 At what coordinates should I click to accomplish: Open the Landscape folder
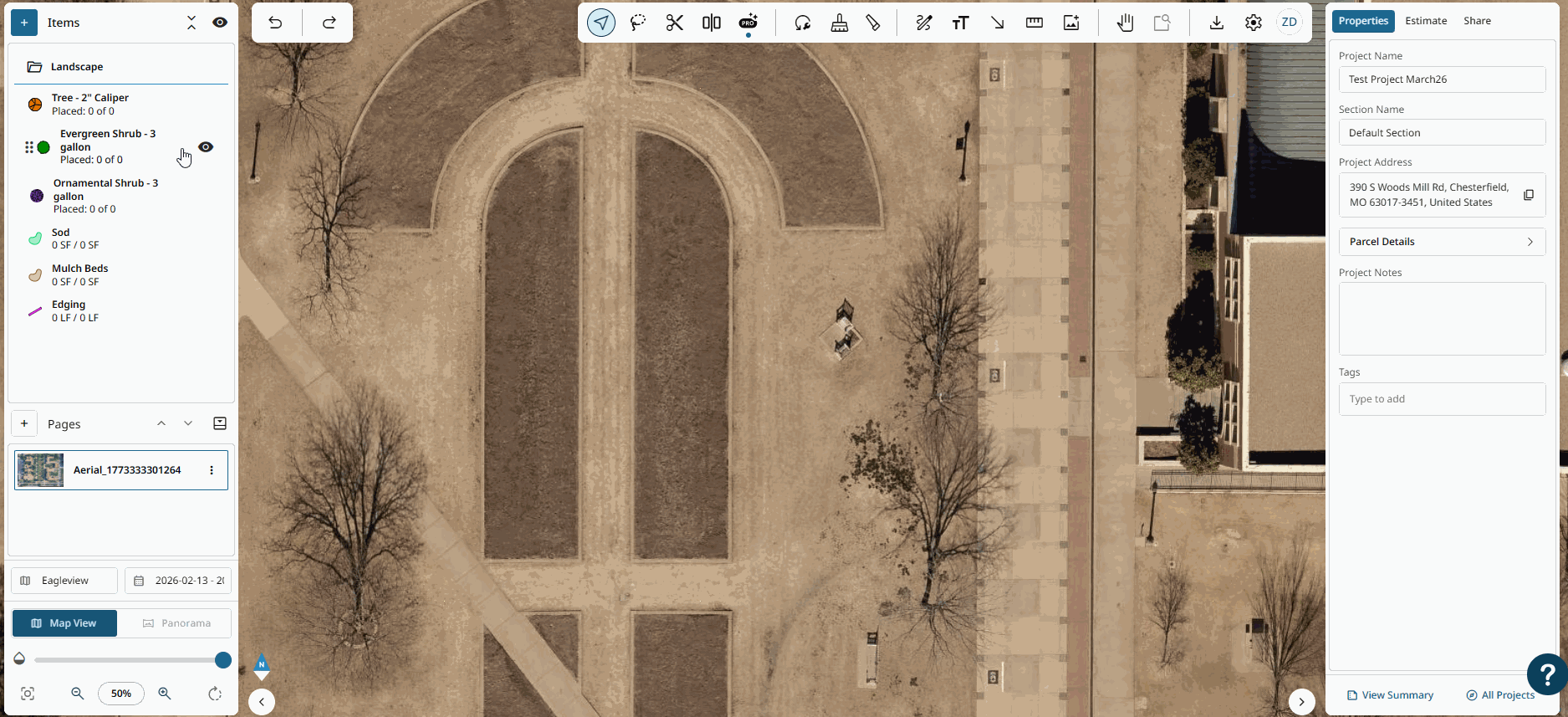click(121, 67)
